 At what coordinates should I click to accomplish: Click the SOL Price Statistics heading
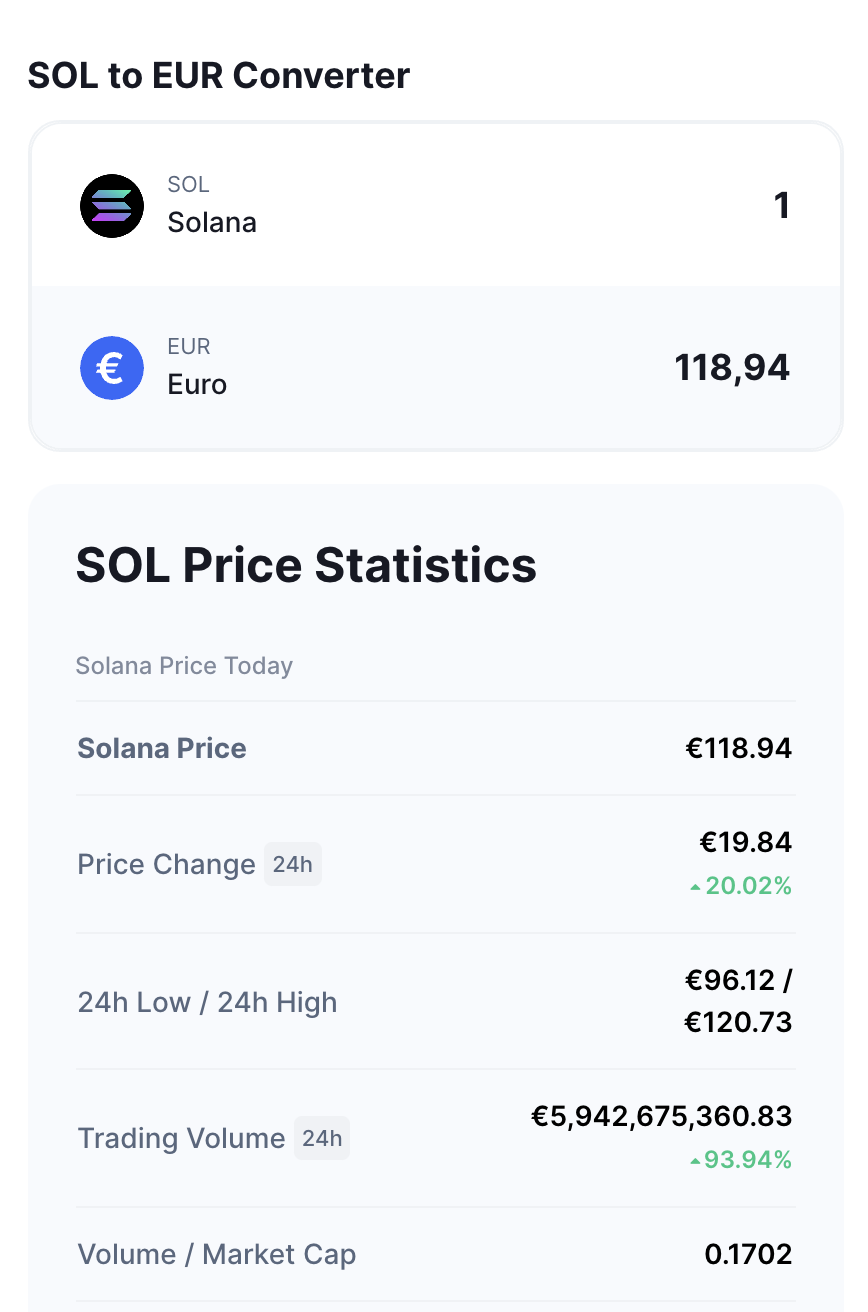(x=306, y=565)
